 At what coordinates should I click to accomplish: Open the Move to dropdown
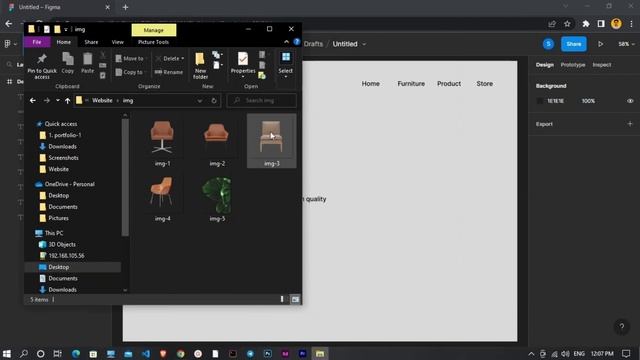click(x=131, y=58)
